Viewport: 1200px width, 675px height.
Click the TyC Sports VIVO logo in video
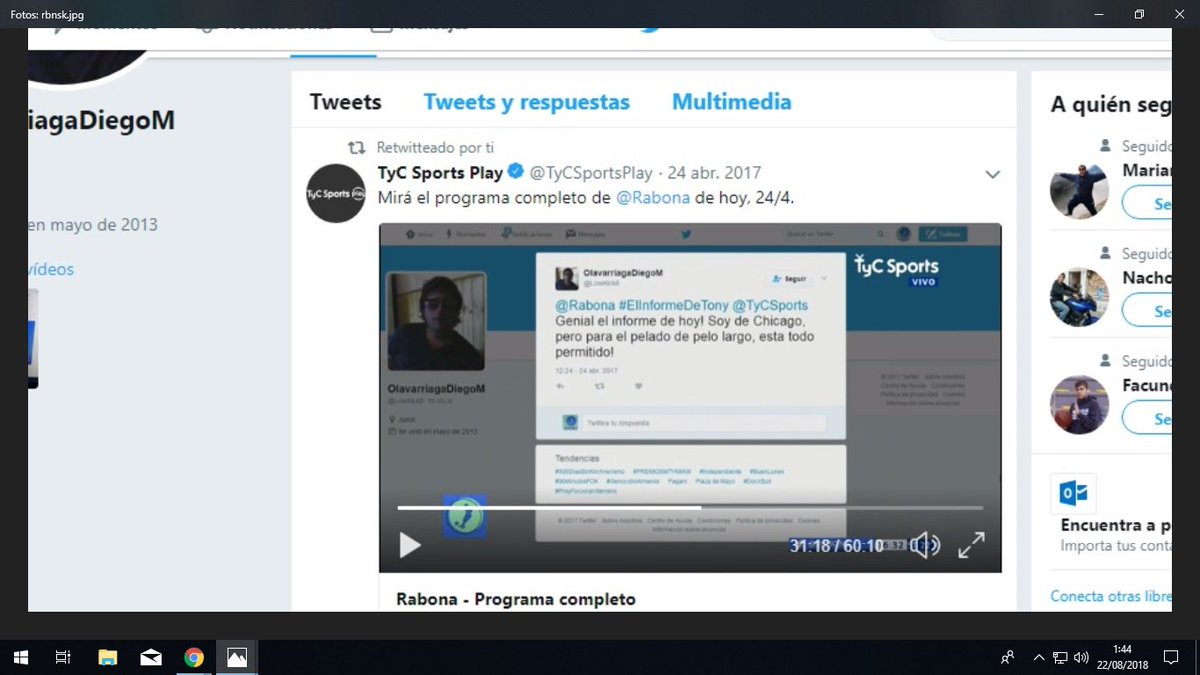896,270
